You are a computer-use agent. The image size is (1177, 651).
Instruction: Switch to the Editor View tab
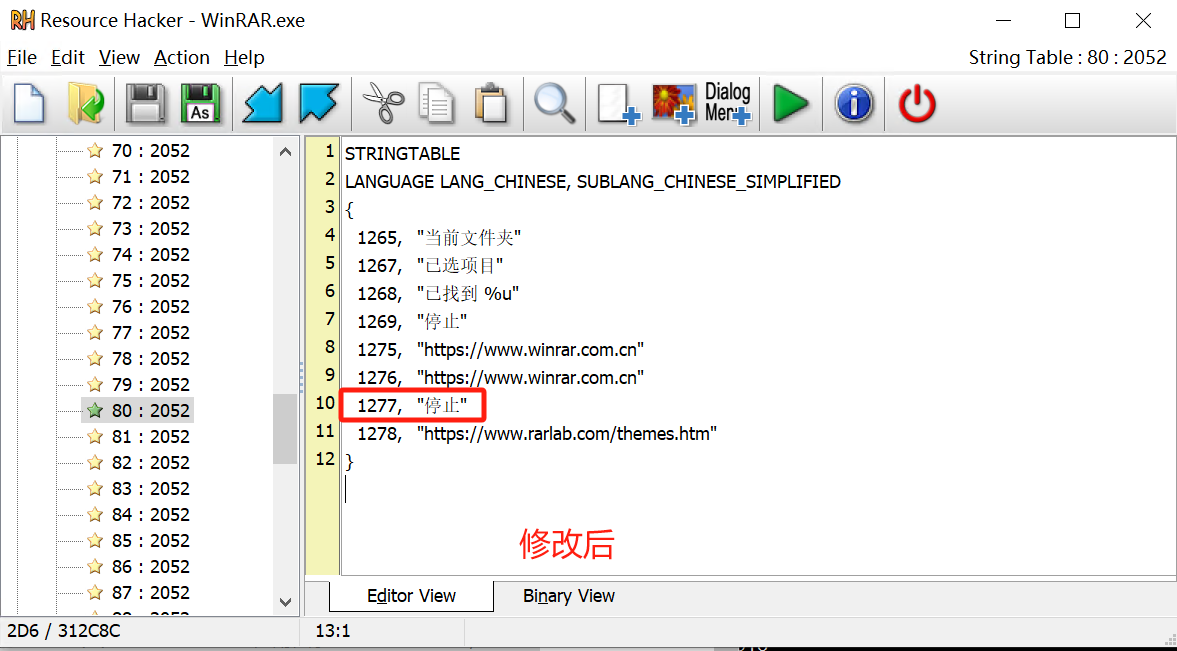coord(411,596)
